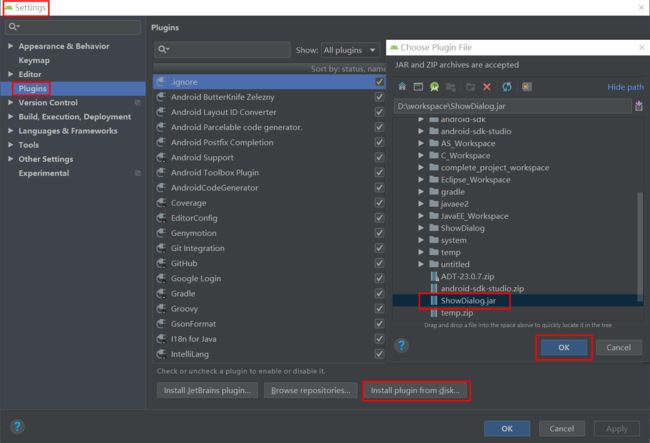Image resolution: width=650 pixels, height=443 pixels.
Task: Click the .ignore plugin icon
Action: pos(161,82)
